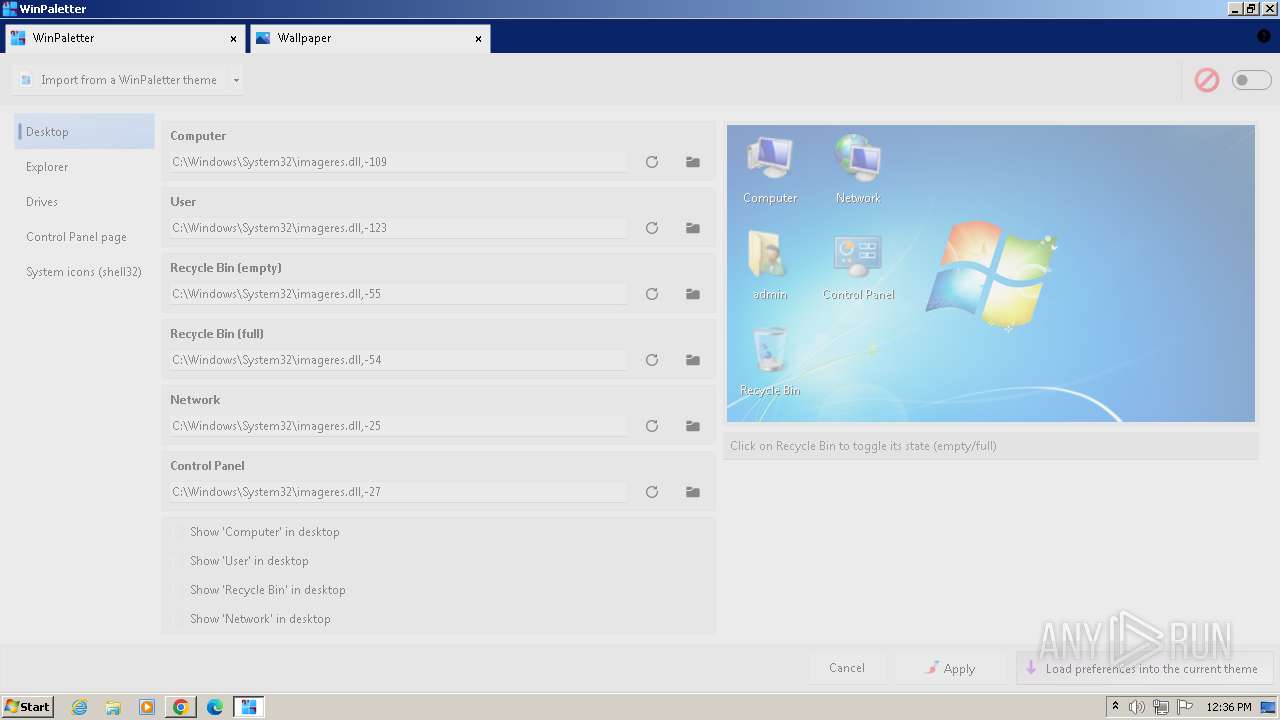The image size is (1280, 720).
Task: Open Google Chrome from the taskbar
Action: (180, 707)
